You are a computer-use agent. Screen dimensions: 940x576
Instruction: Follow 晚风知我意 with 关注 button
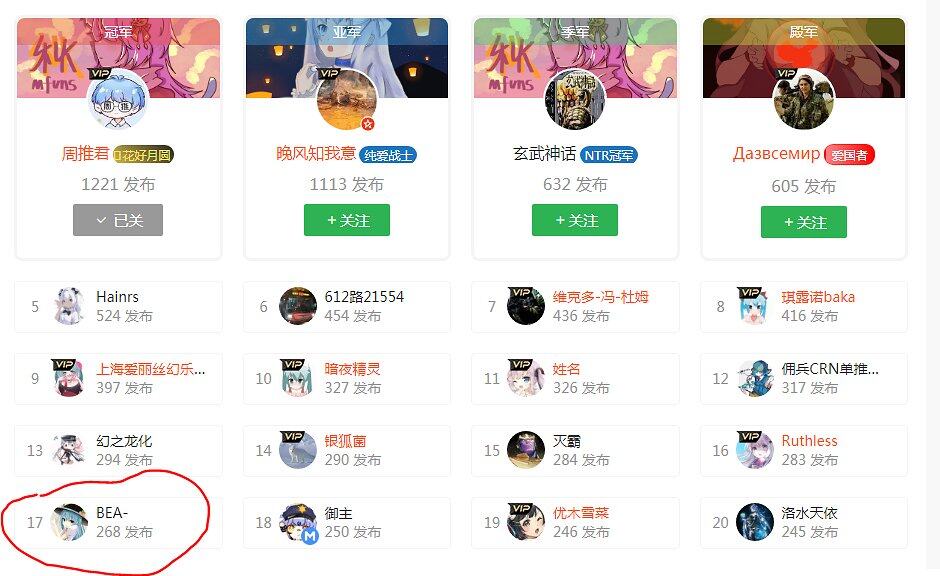[347, 220]
